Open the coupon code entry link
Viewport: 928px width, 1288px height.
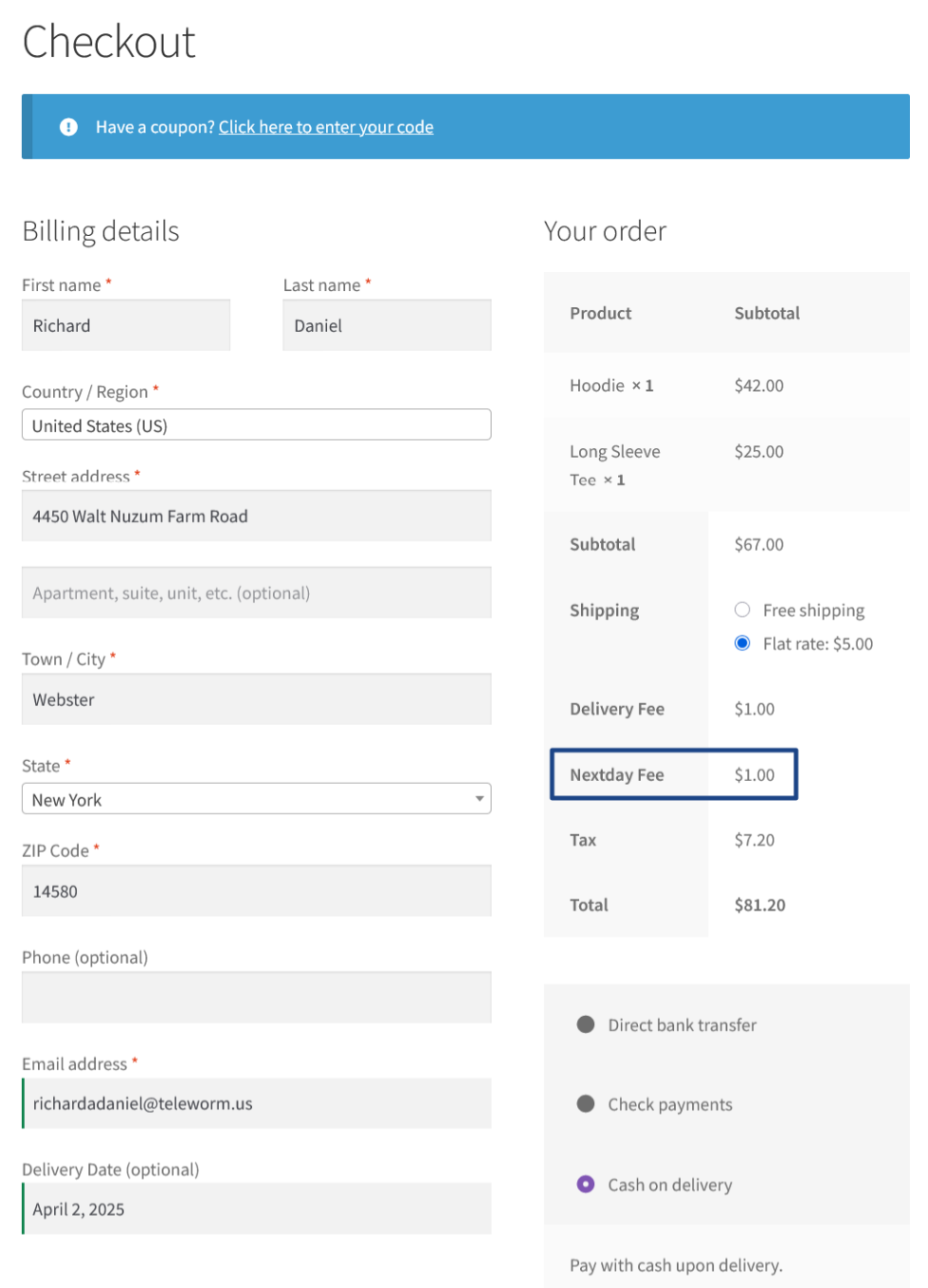point(325,127)
